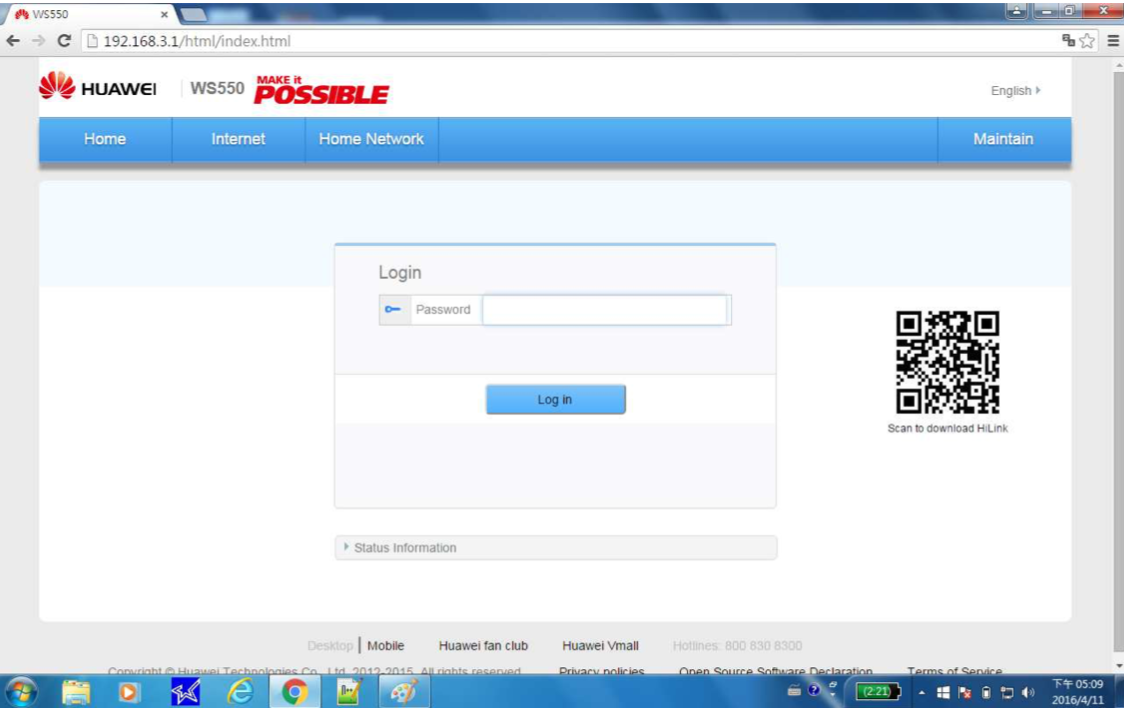The width and height of the screenshot is (1124, 708).
Task: Open the Chrome menu hamburger icon
Action: point(1113,41)
